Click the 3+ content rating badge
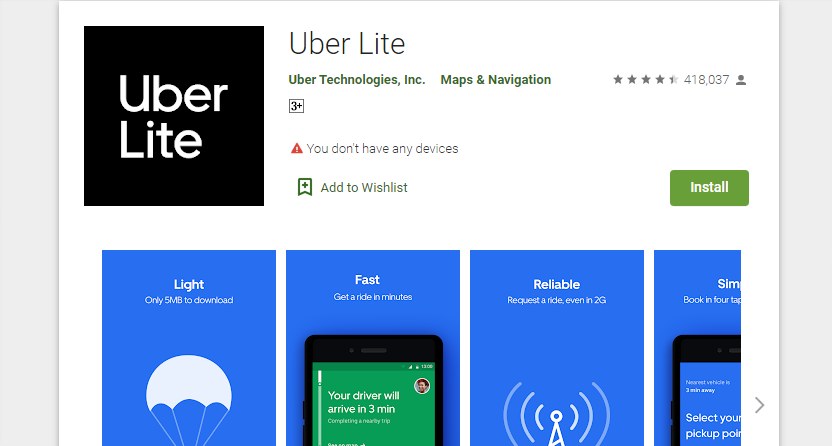Screen dimensions: 832x446 point(296,106)
